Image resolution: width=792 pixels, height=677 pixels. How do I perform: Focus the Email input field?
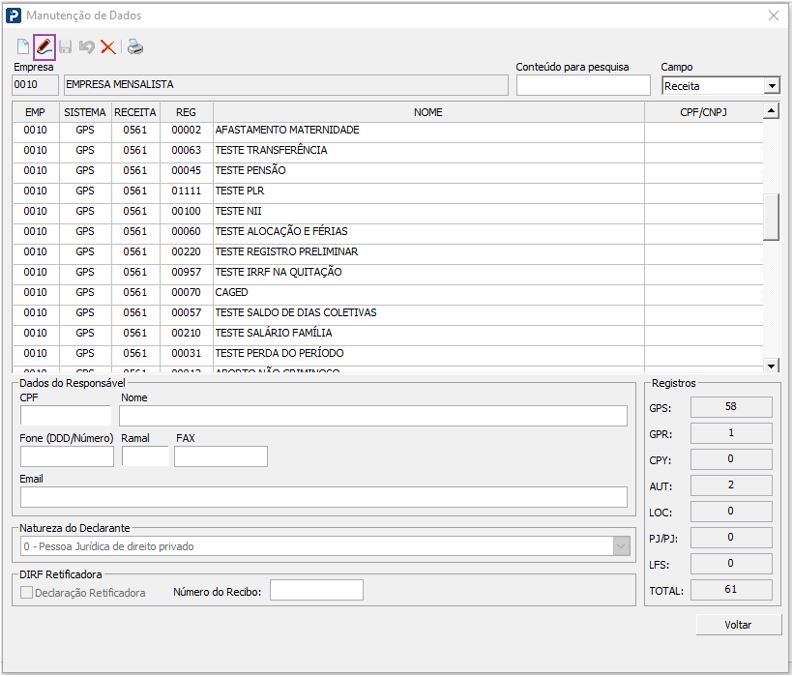click(323, 497)
